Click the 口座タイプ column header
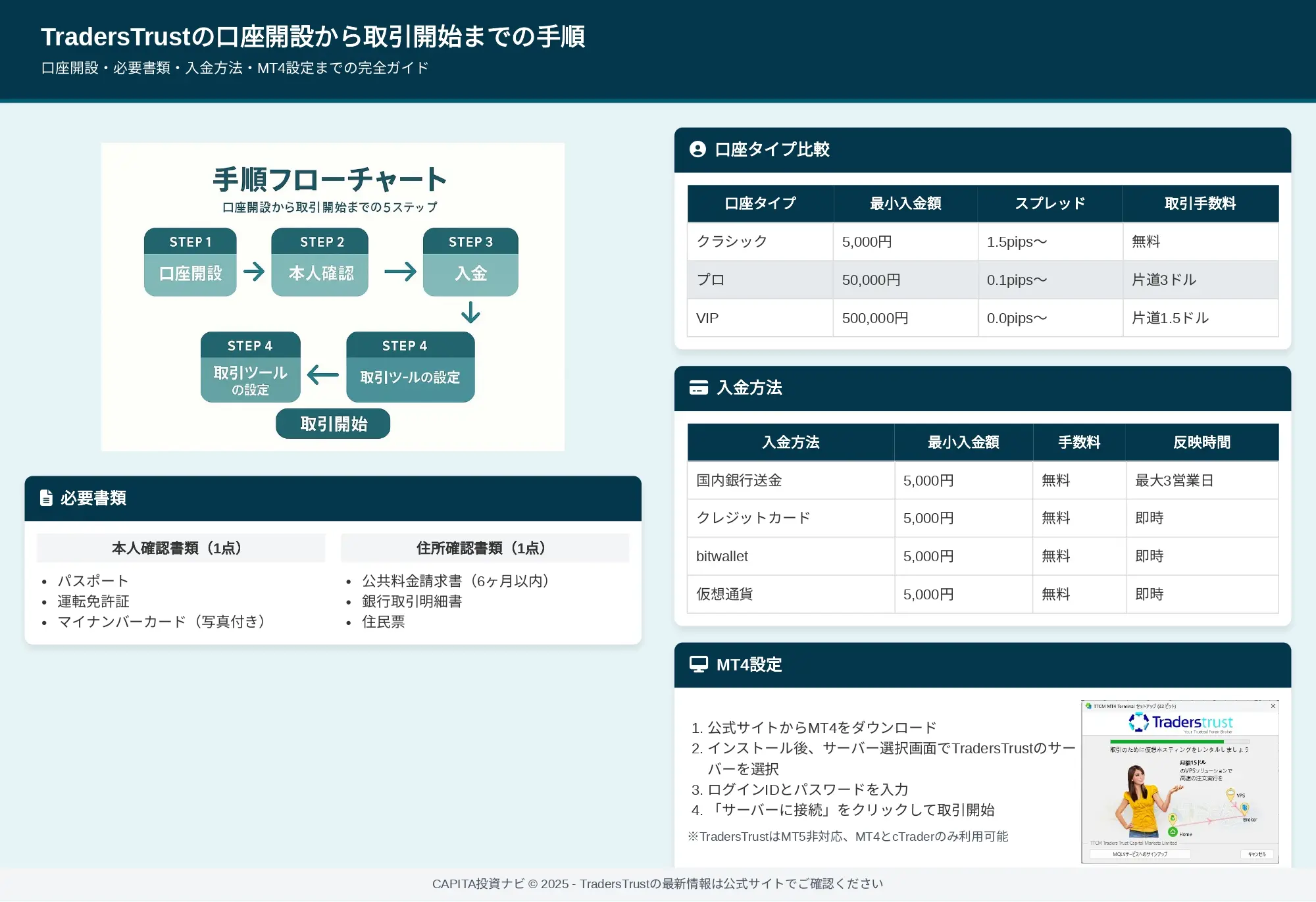The image size is (1316, 902). pyautogui.click(x=761, y=203)
